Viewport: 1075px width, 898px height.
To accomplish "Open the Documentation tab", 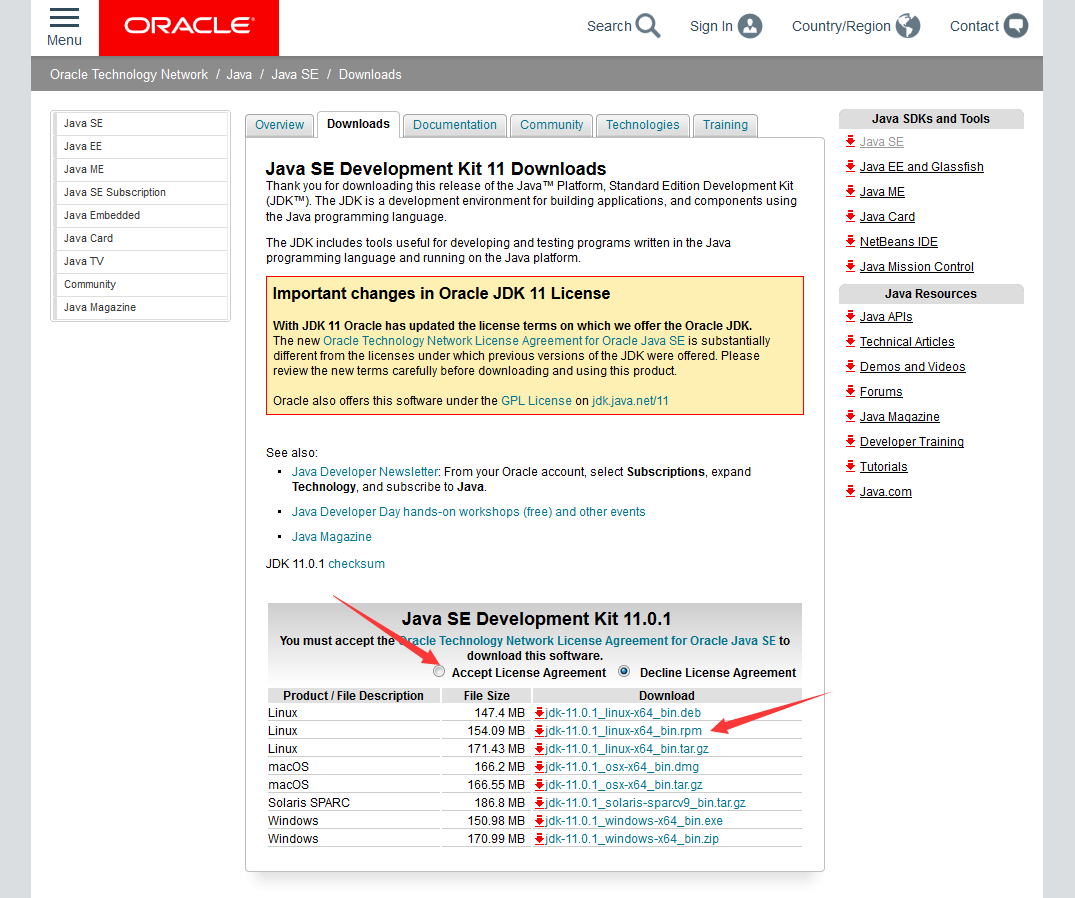I will (455, 125).
